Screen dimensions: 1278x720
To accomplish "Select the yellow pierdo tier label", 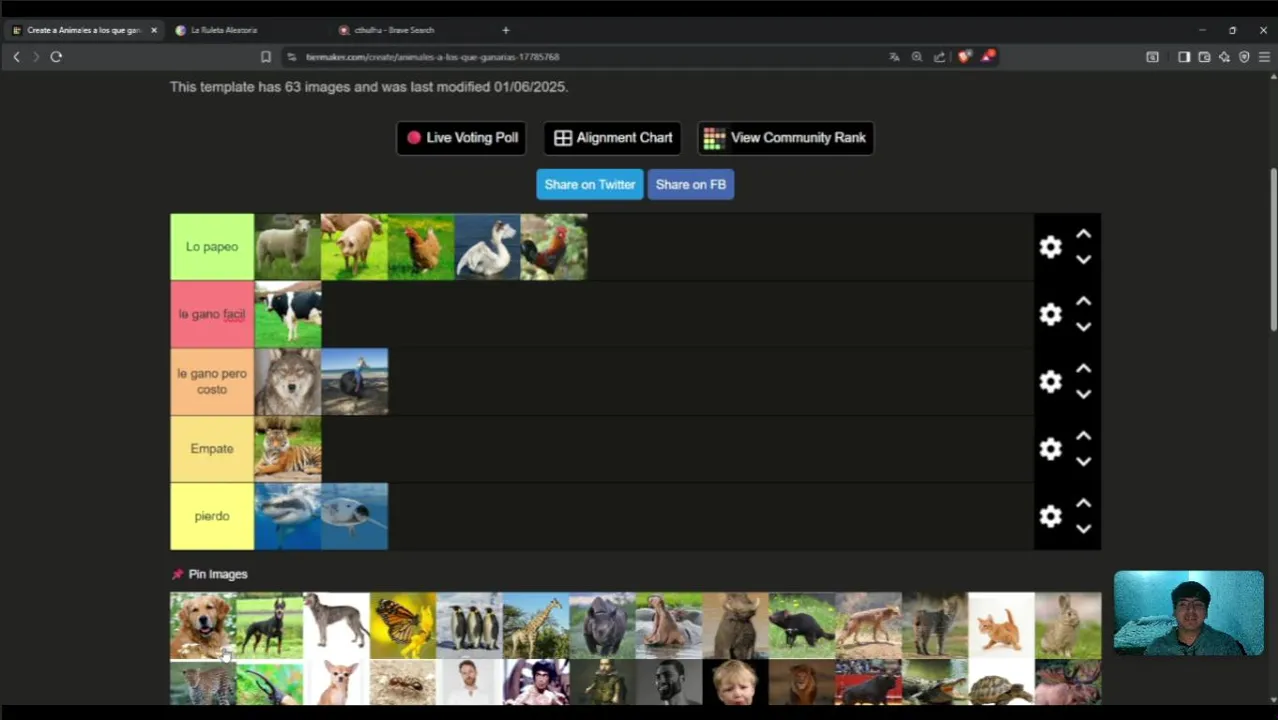I will tap(212, 516).
